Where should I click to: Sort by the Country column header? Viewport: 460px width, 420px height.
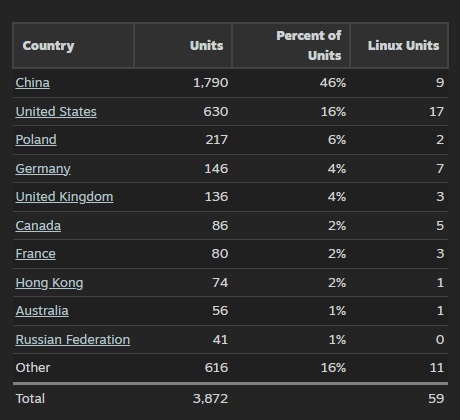pyautogui.click(x=48, y=46)
